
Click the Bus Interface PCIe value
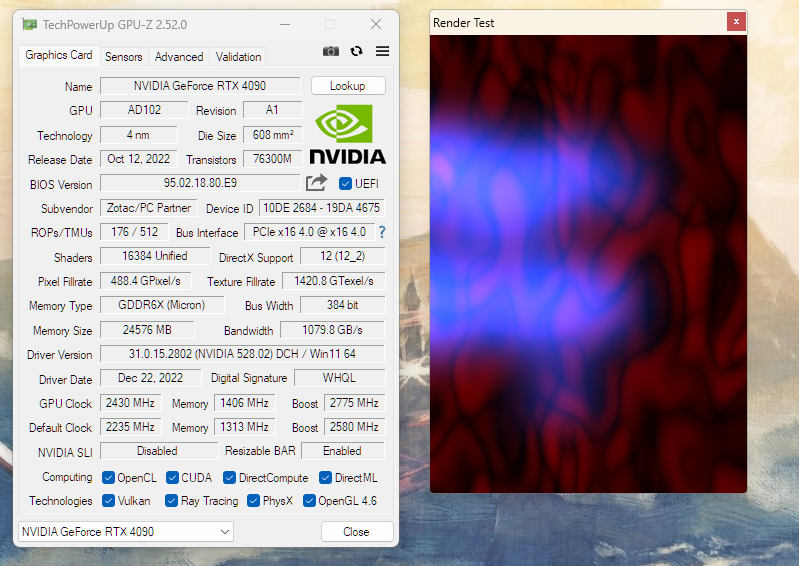click(309, 232)
